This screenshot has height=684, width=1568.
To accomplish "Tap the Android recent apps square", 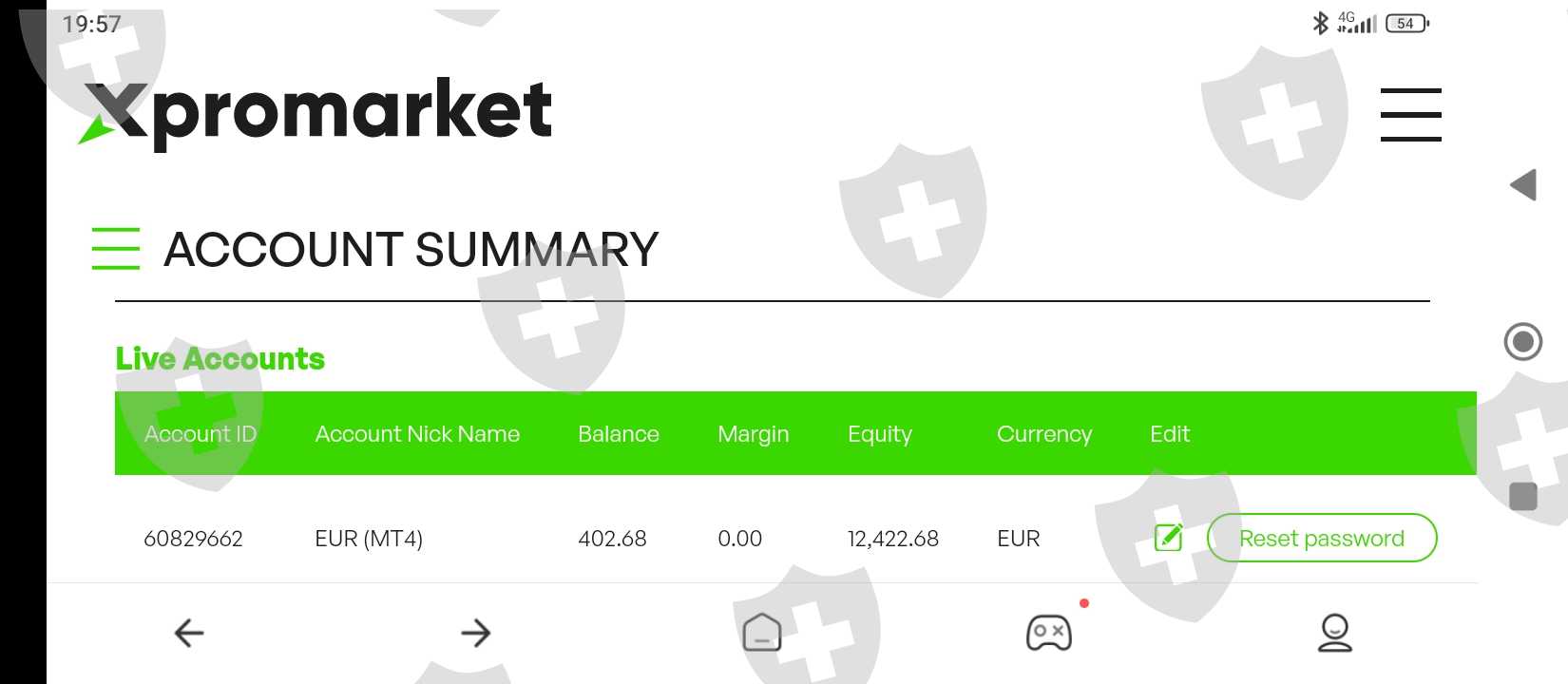I will (1523, 496).
